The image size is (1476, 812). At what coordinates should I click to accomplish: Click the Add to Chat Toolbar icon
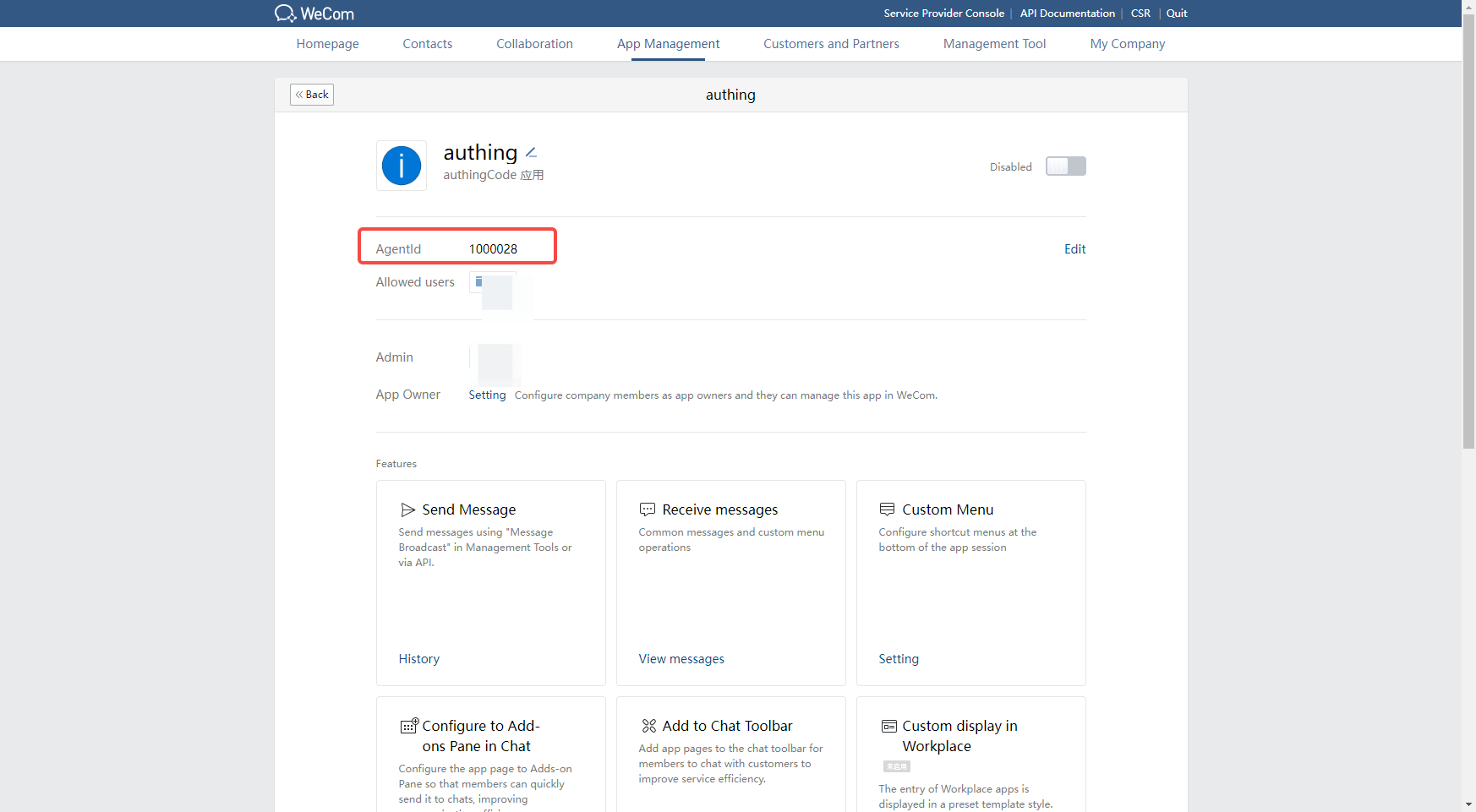pyautogui.click(x=648, y=726)
